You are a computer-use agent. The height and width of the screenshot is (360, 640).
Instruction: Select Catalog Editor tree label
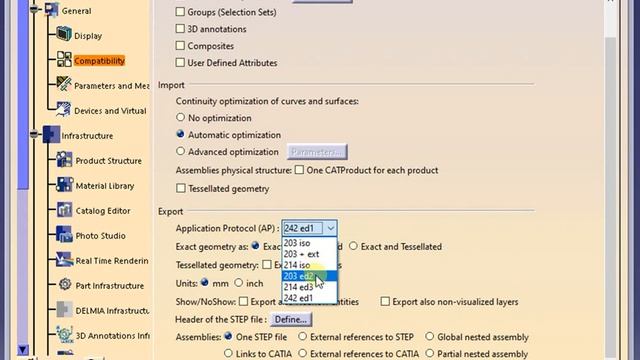(x=103, y=211)
